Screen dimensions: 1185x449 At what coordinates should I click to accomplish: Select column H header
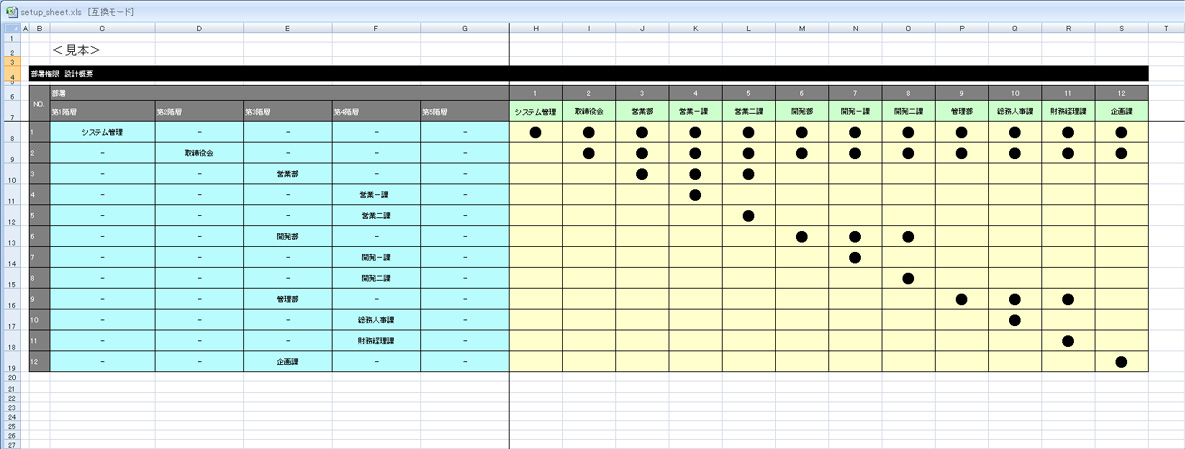535,27
